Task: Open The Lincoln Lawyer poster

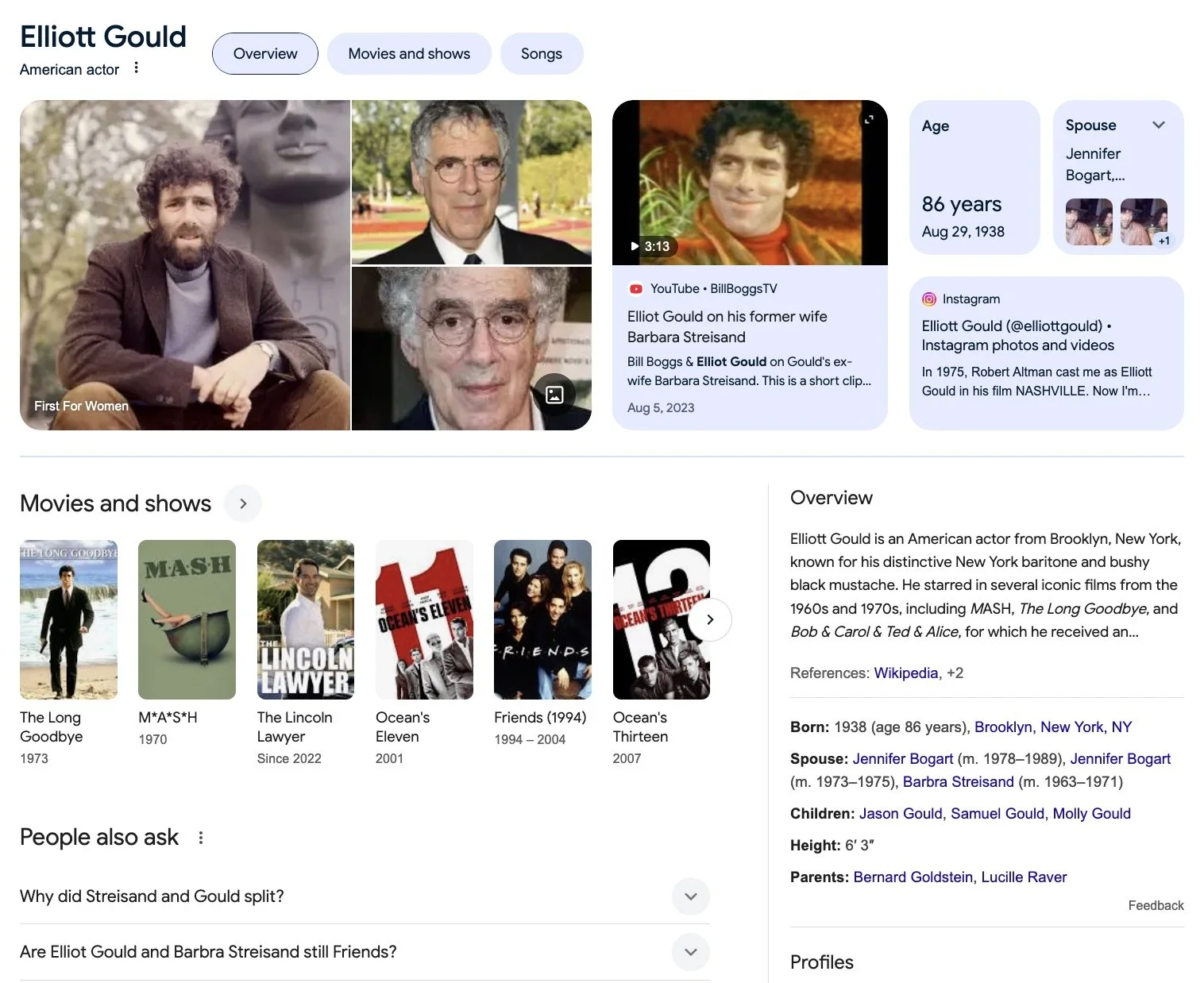Action: [x=306, y=619]
